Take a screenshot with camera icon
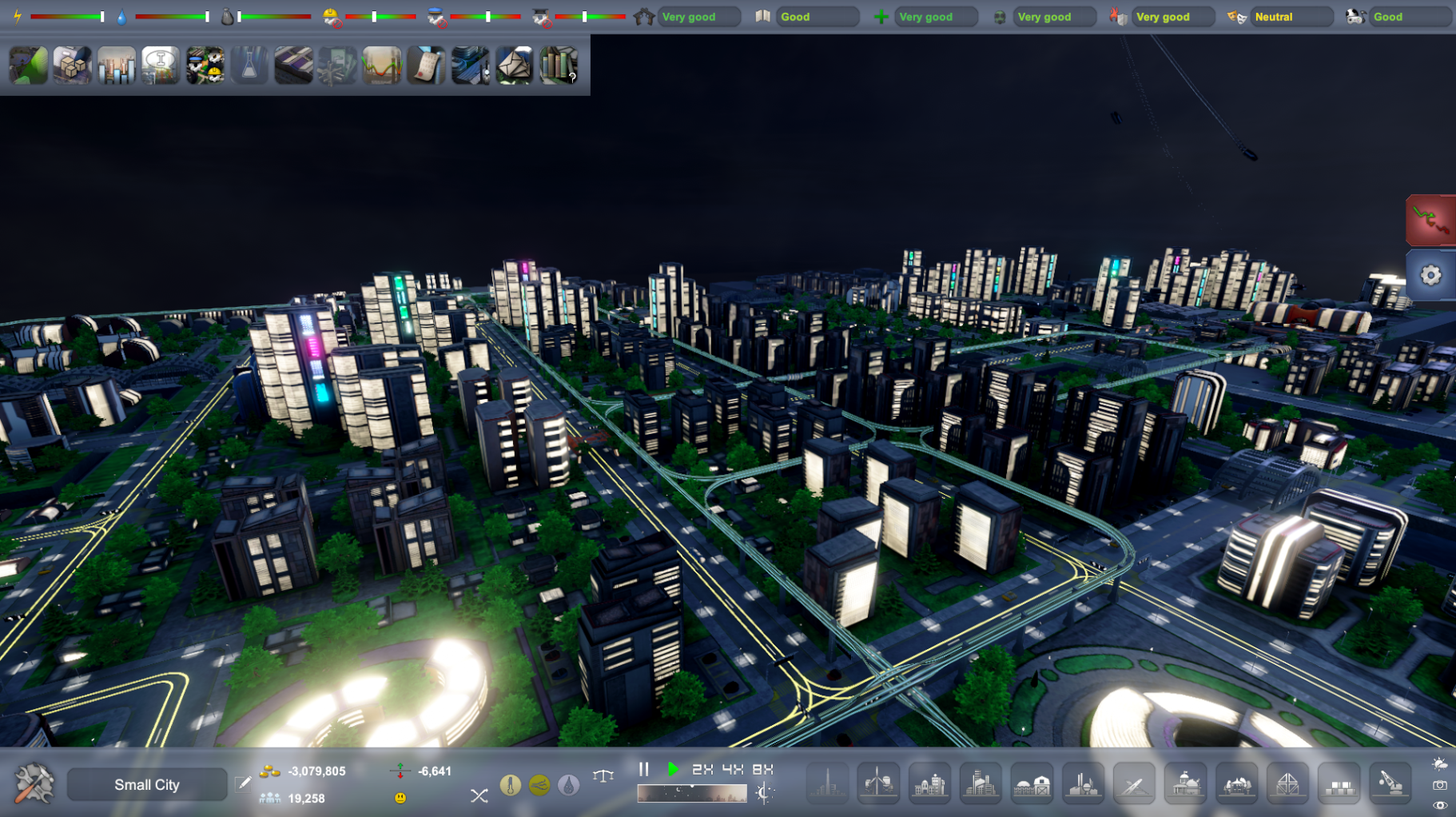1456x817 pixels. 1439,785
